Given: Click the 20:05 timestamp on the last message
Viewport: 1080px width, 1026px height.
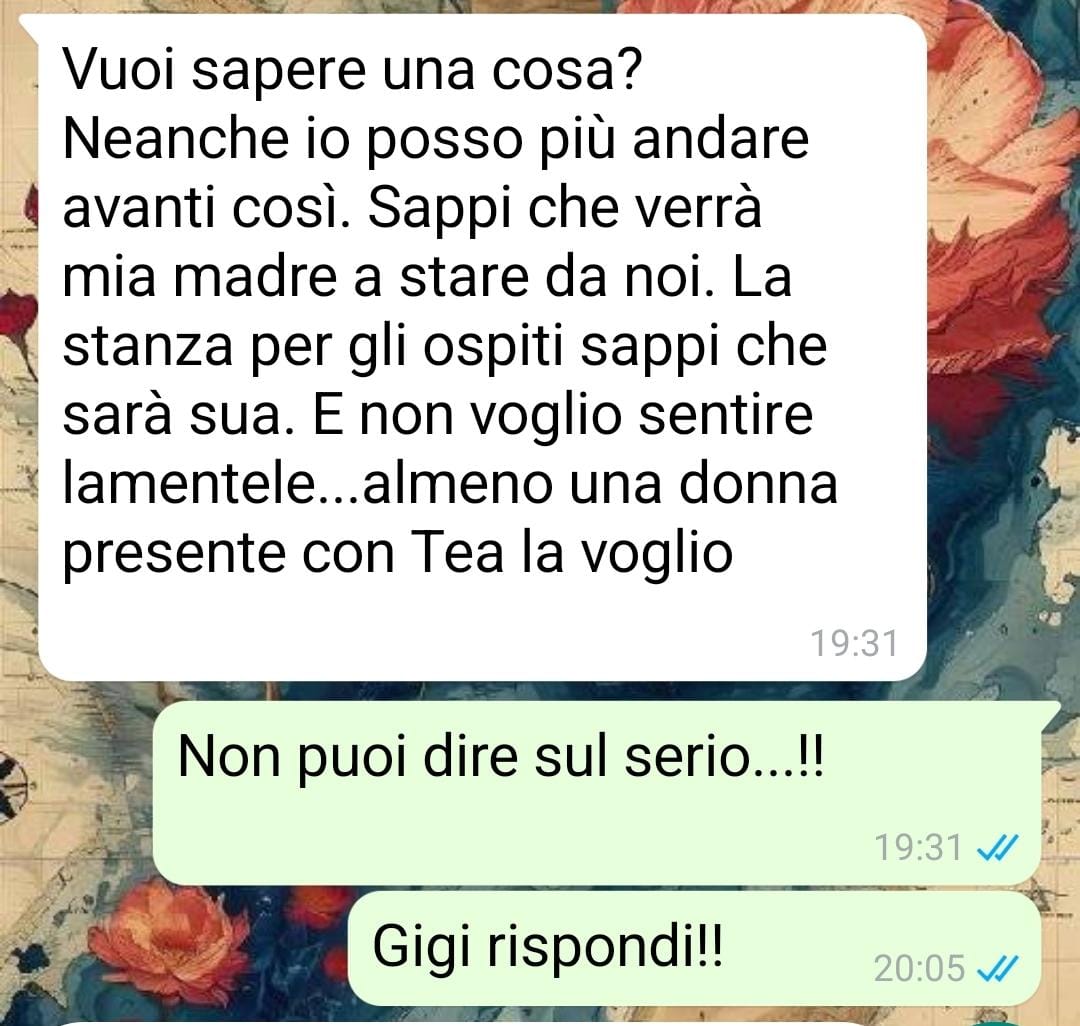Looking at the screenshot, I should [919, 969].
